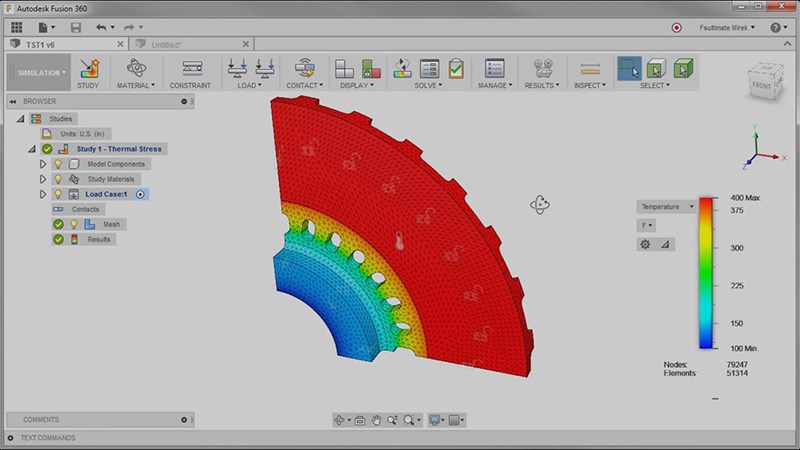The image size is (800, 450).
Task: Click the face select filter icon
Action: (656, 68)
